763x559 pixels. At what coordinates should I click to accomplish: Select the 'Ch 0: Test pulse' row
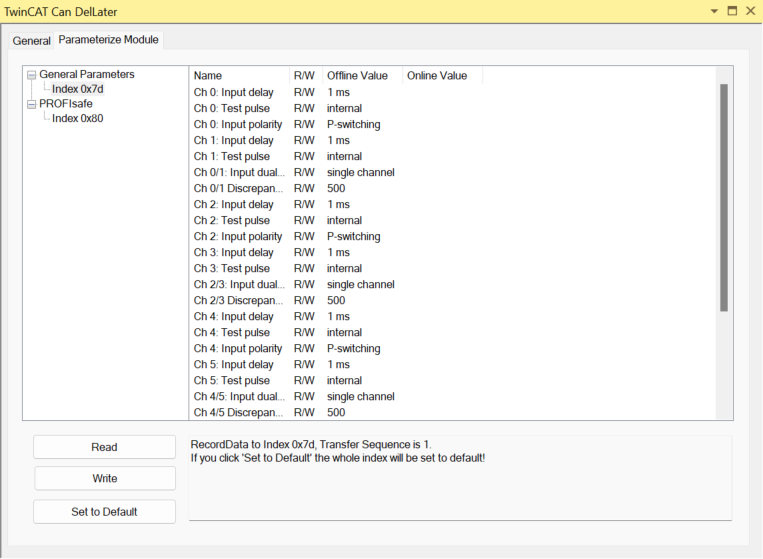pos(336,108)
